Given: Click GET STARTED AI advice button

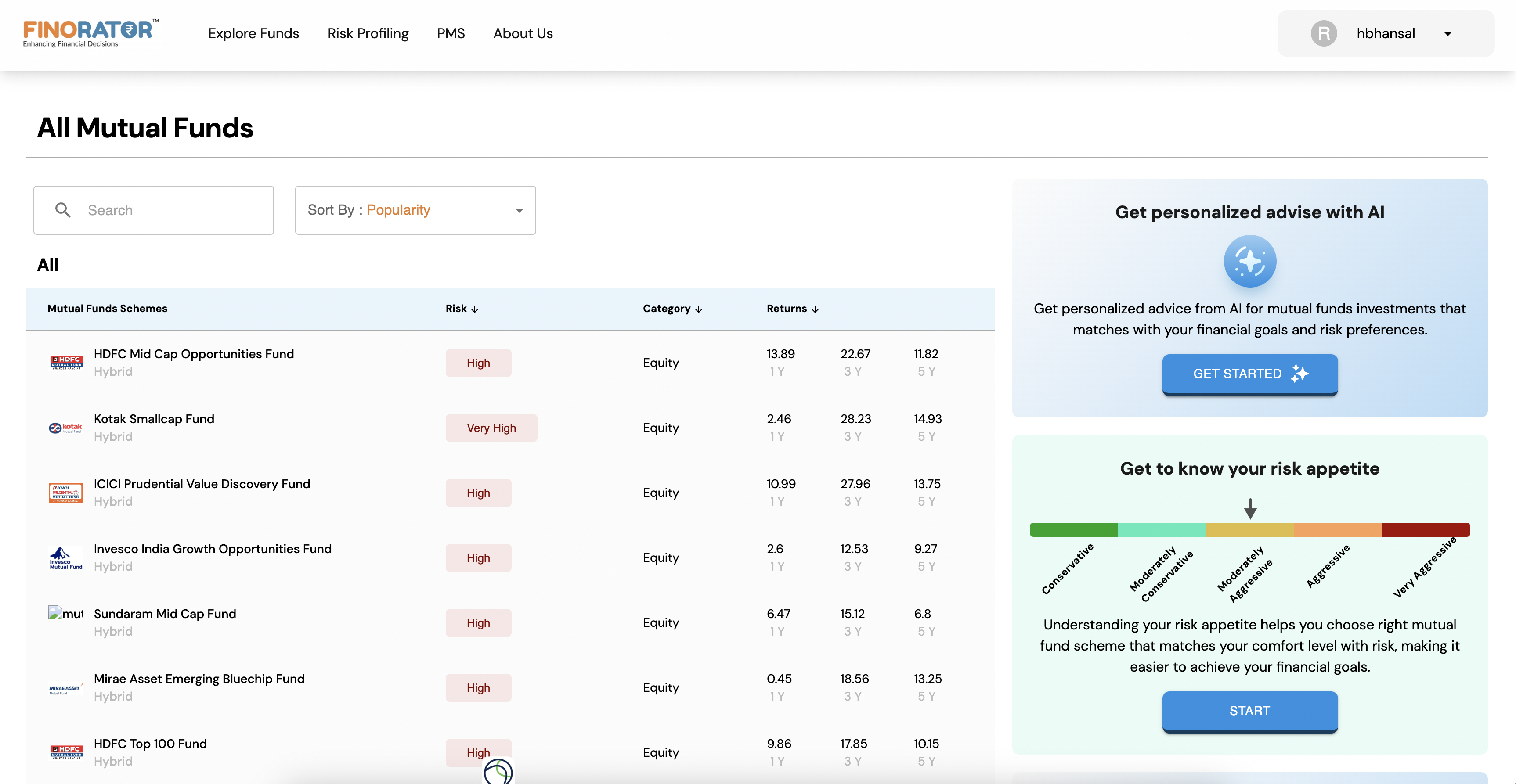Looking at the screenshot, I should (x=1250, y=374).
